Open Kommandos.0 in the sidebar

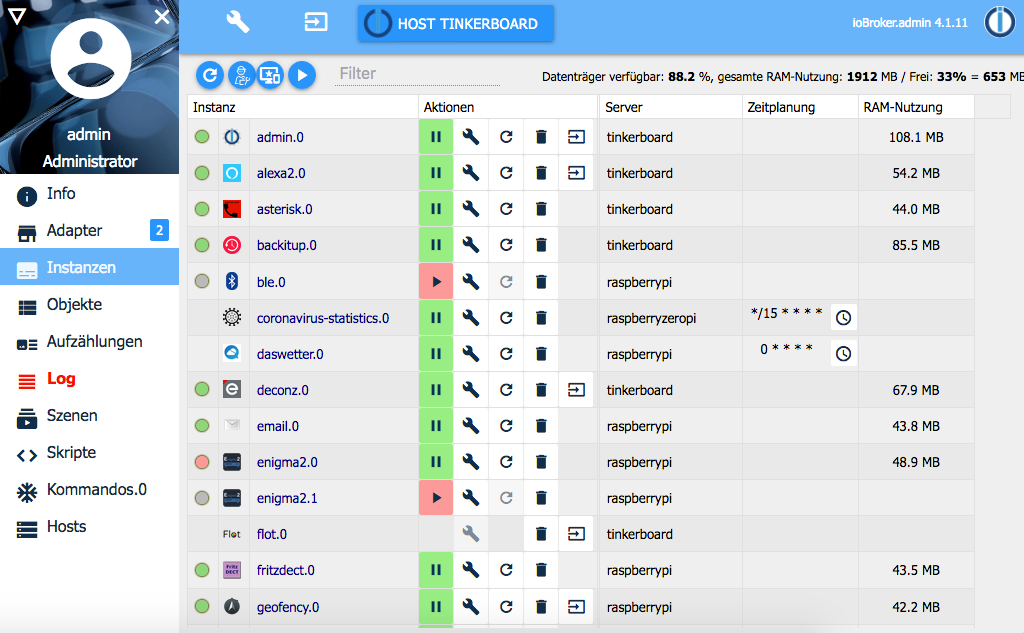pyautogui.click(x=89, y=490)
